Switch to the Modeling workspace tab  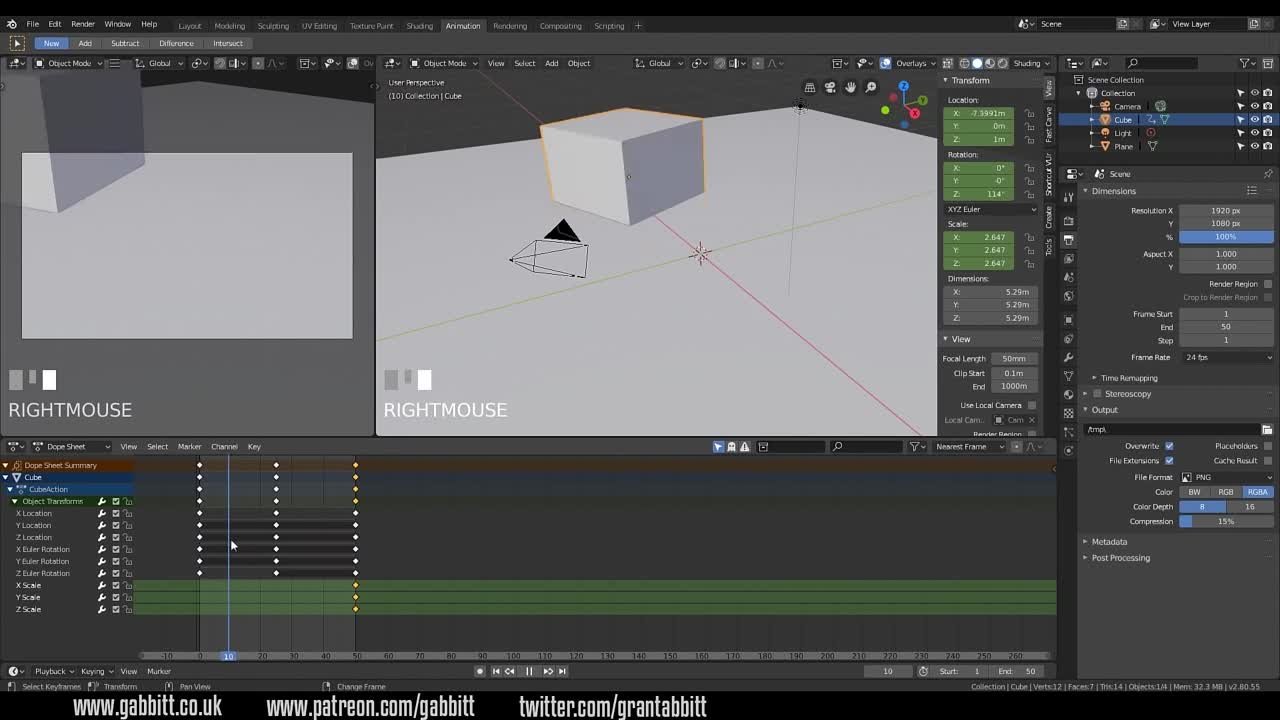(x=231, y=26)
